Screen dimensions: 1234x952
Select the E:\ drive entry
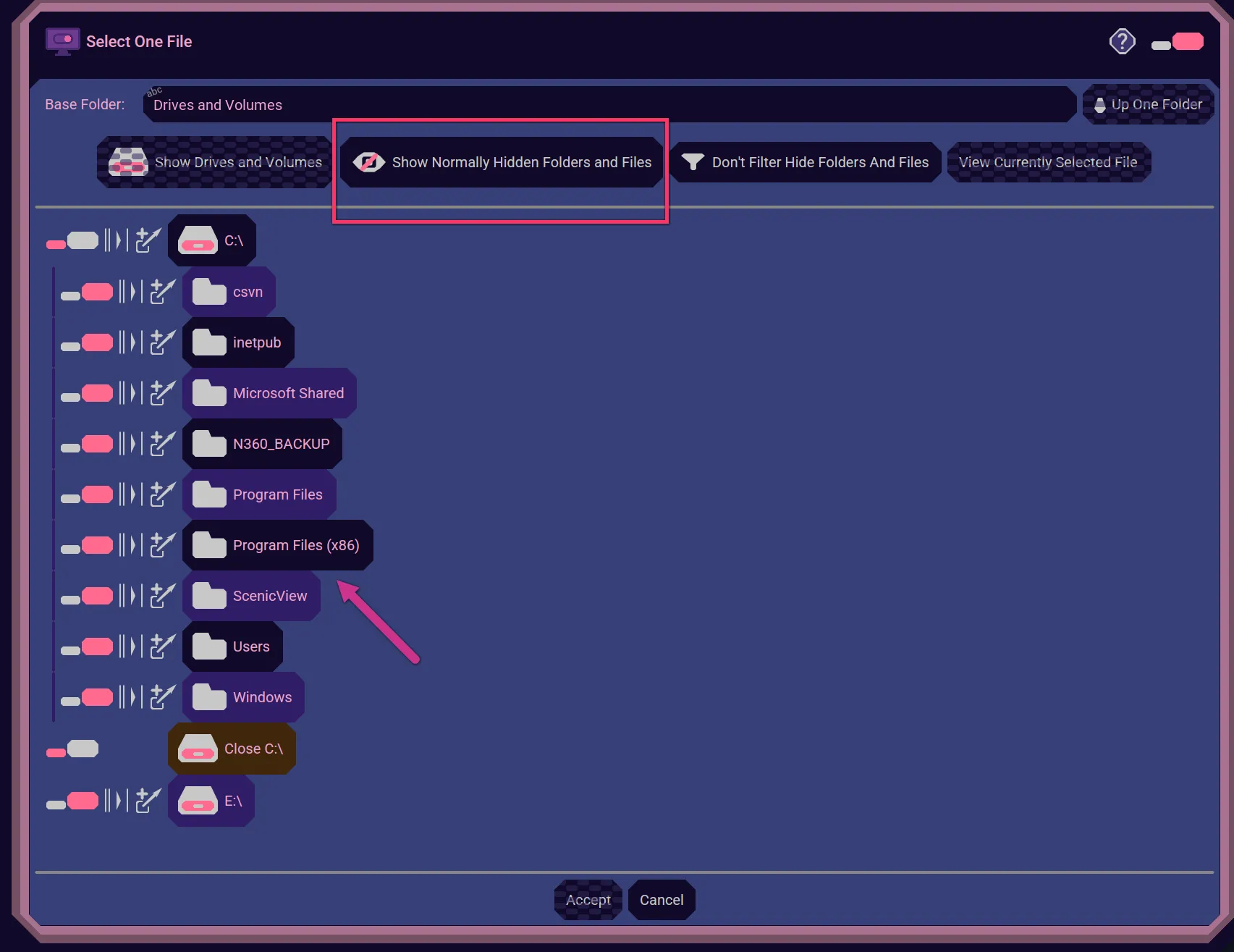211,801
